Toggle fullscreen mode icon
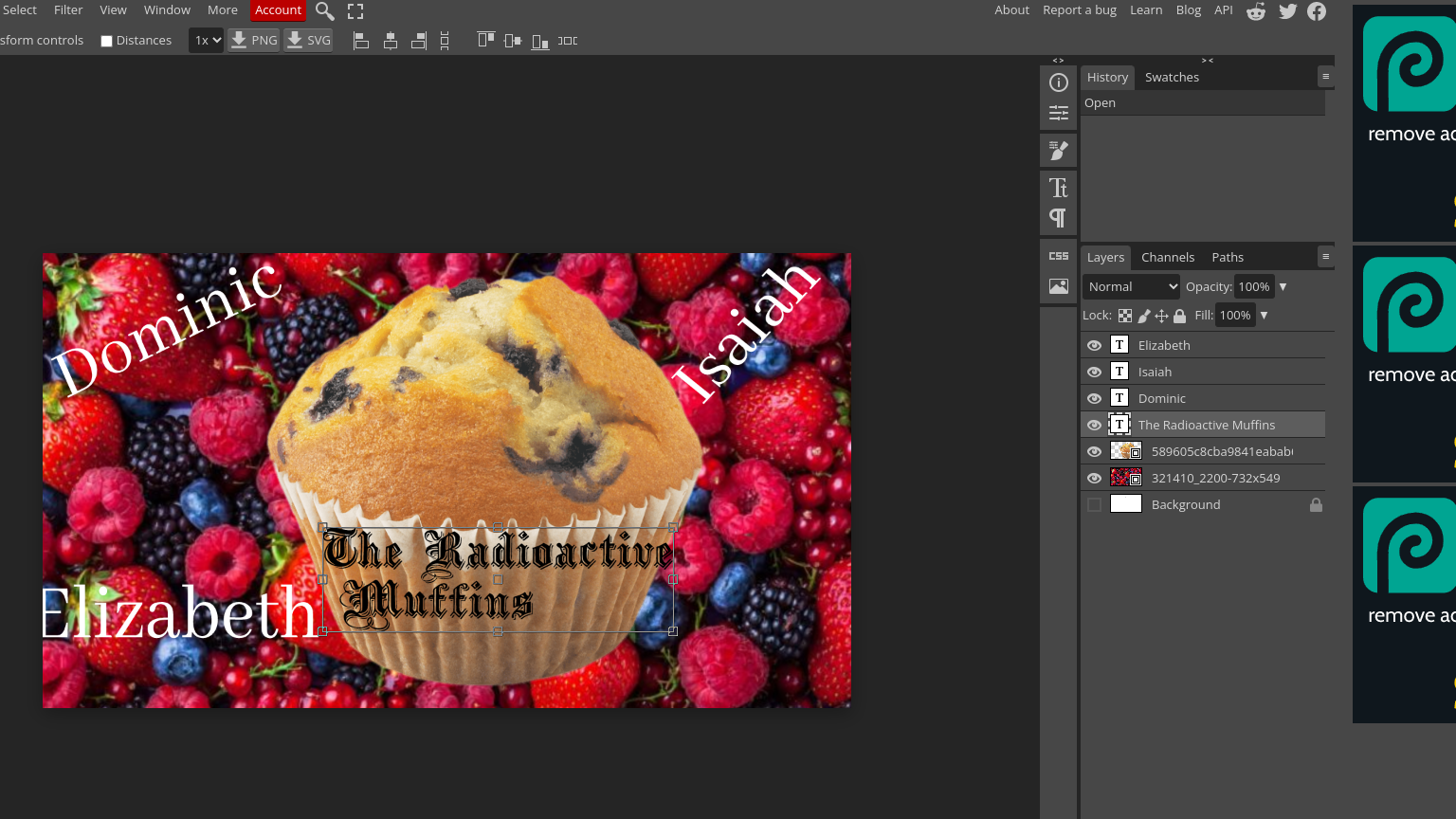This screenshot has width=1456, height=819. pyautogui.click(x=355, y=11)
